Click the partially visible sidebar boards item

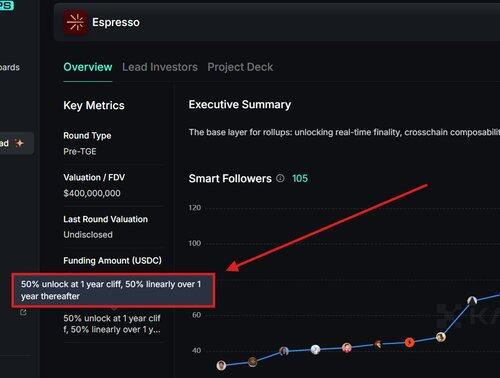coord(10,67)
